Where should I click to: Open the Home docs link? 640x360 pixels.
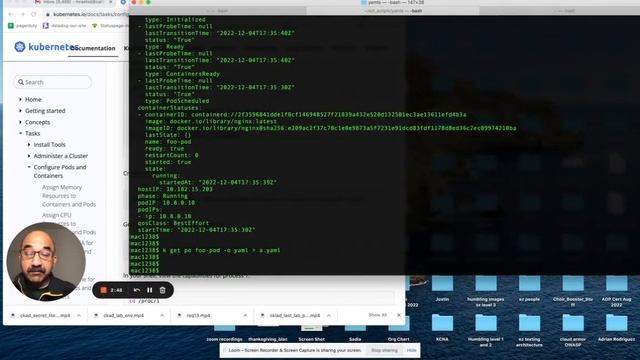coord(33,99)
